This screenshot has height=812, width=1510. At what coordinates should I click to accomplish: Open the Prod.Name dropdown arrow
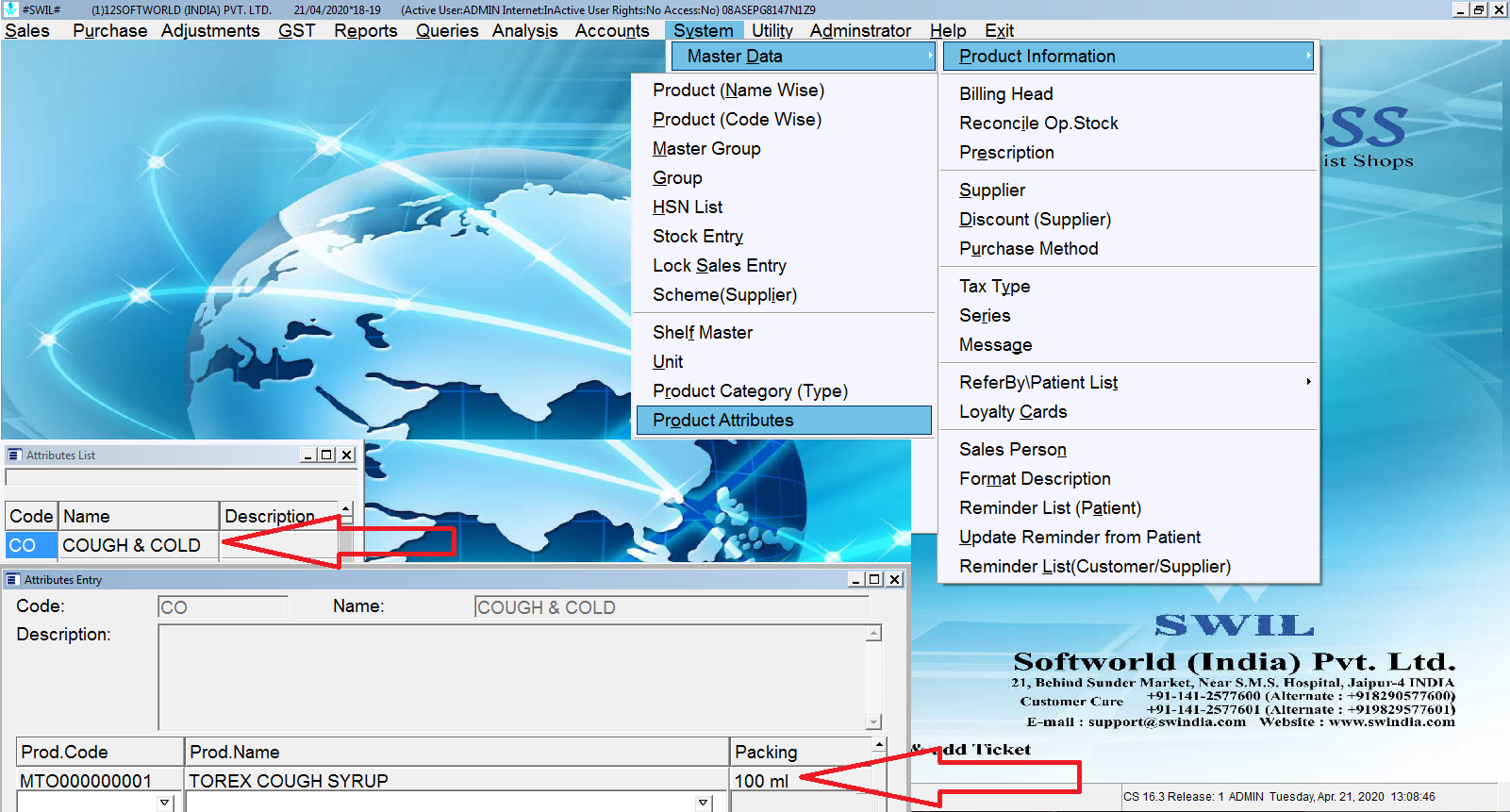coord(704,803)
